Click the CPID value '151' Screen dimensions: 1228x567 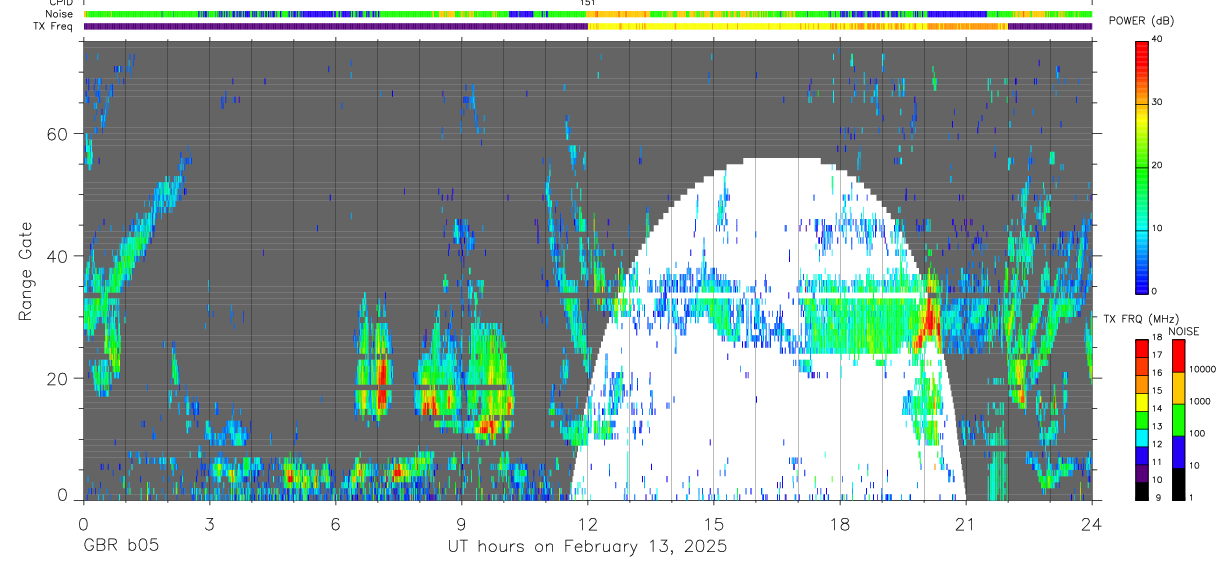coord(588,3)
